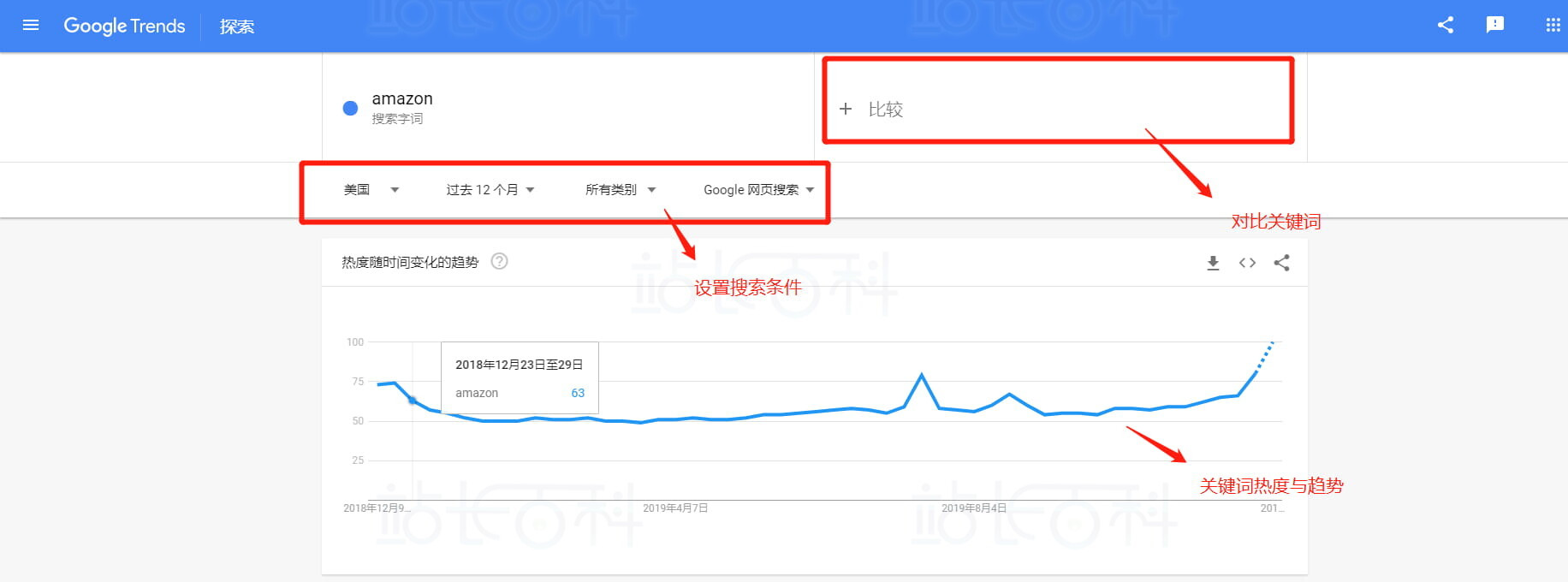1568x582 pixels.
Task: Click the 2019年8月4日 axis label
Action: pyautogui.click(x=974, y=508)
